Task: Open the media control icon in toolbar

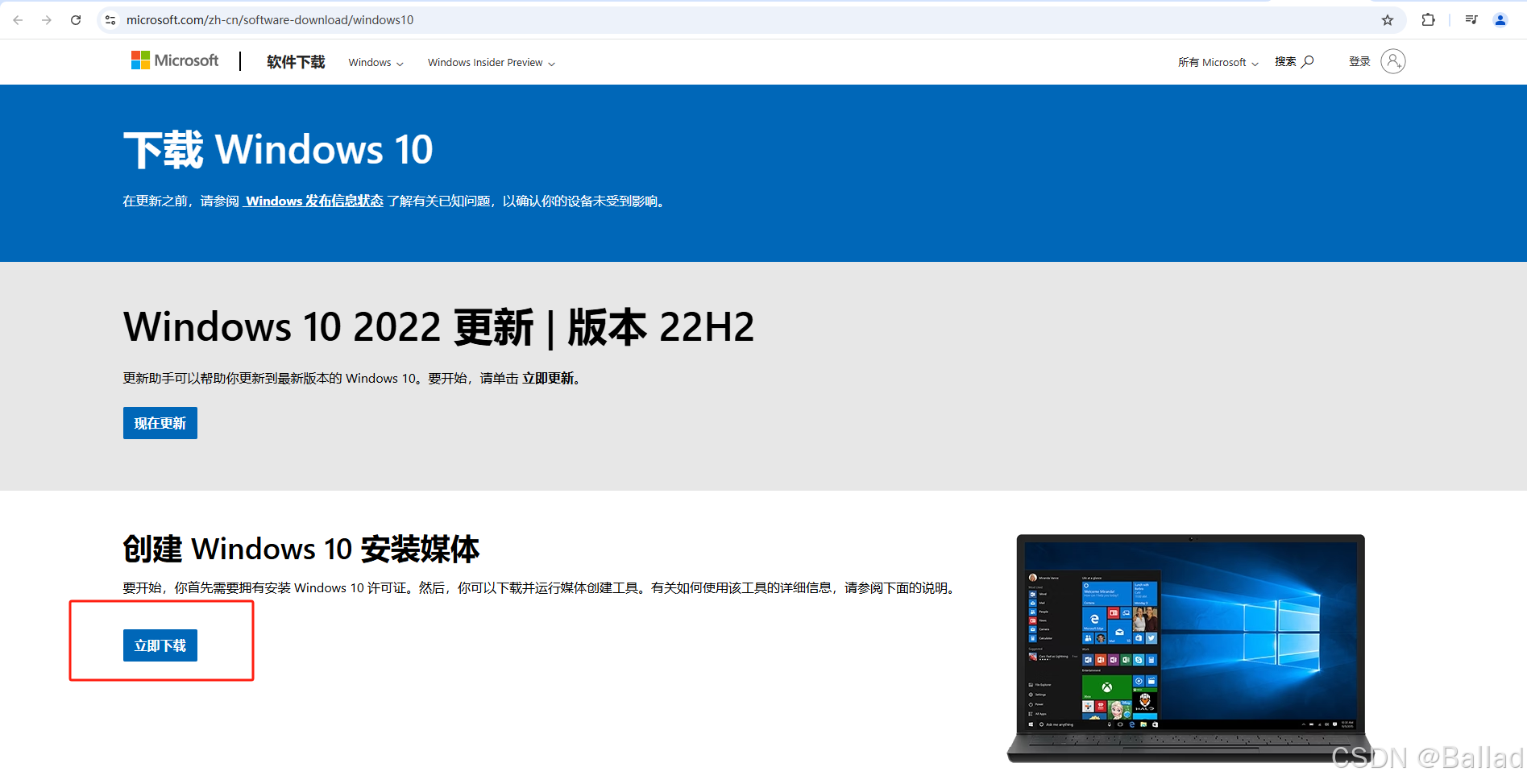Action: pos(1471,20)
